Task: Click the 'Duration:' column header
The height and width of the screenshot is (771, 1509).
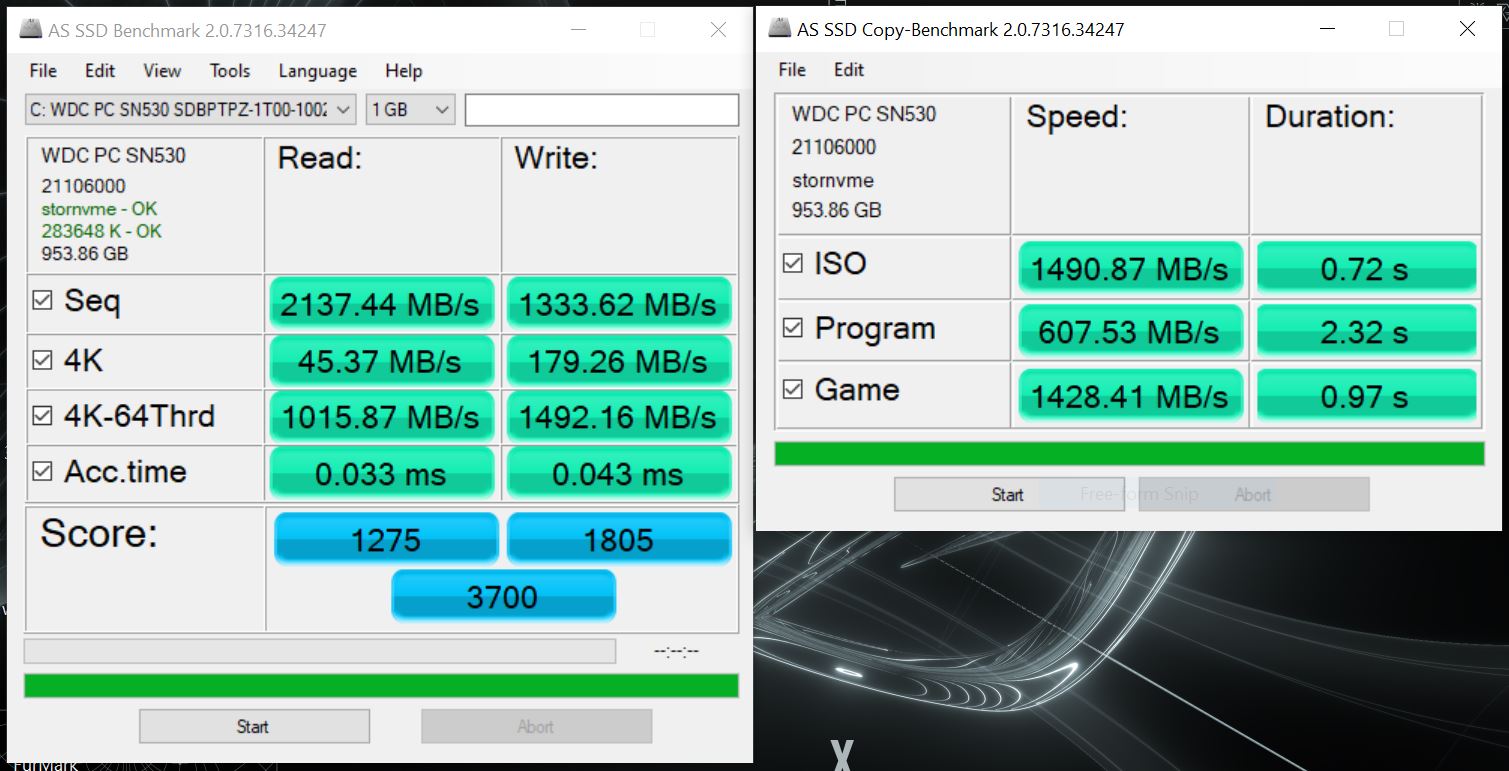Action: pos(1330,117)
